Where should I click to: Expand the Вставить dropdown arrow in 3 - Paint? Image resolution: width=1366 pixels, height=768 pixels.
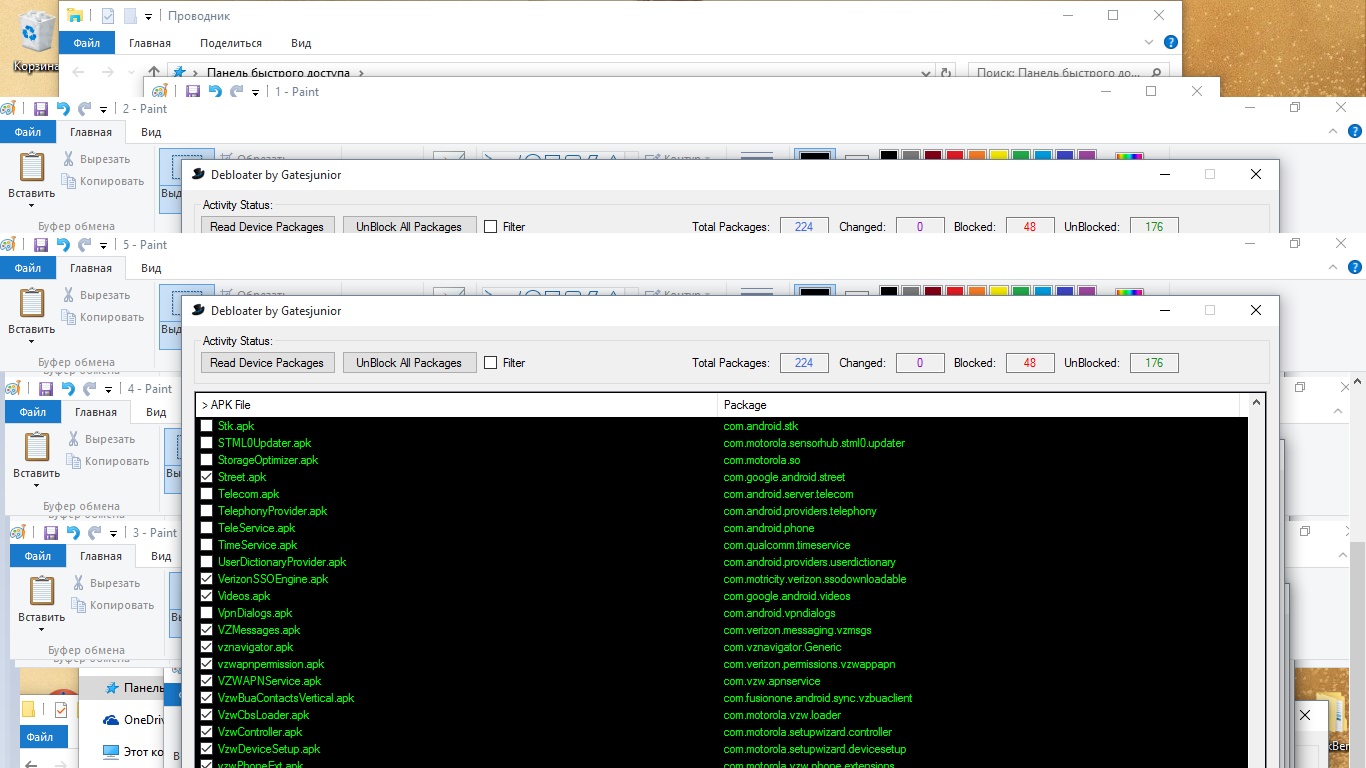[x=42, y=630]
